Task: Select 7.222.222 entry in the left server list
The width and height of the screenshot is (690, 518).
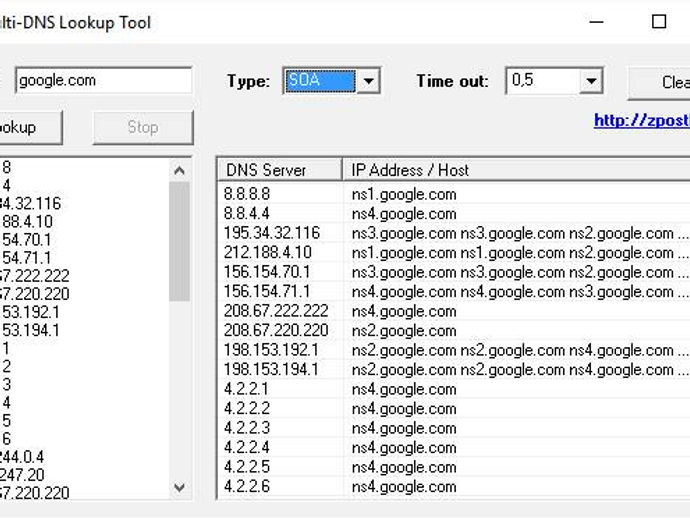Action: click(x=35, y=276)
